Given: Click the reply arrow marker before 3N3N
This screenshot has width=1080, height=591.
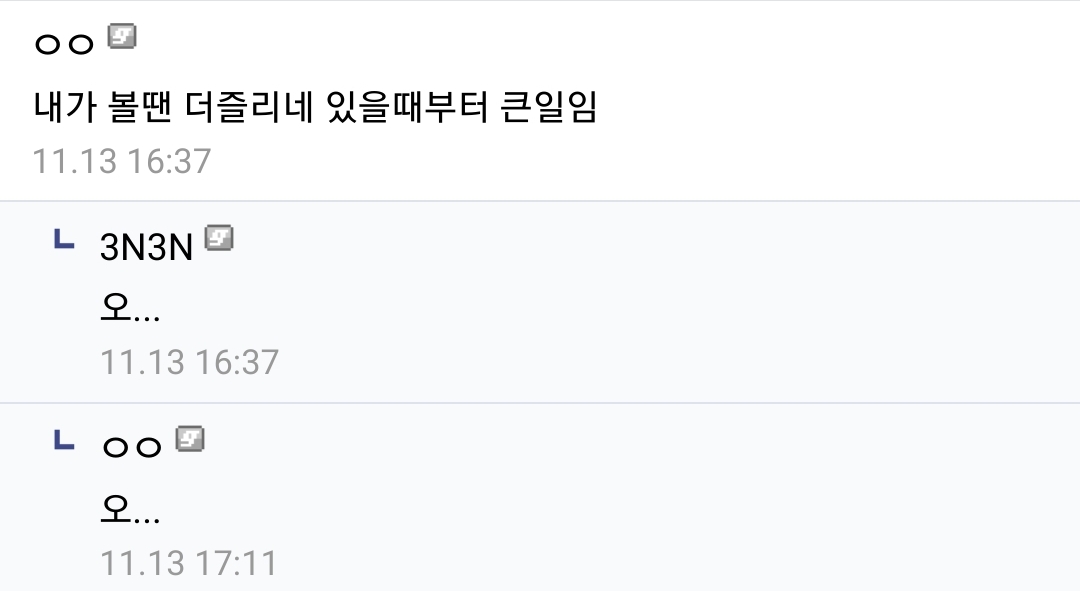Looking at the screenshot, I should pyautogui.click(x=64, y=240).
